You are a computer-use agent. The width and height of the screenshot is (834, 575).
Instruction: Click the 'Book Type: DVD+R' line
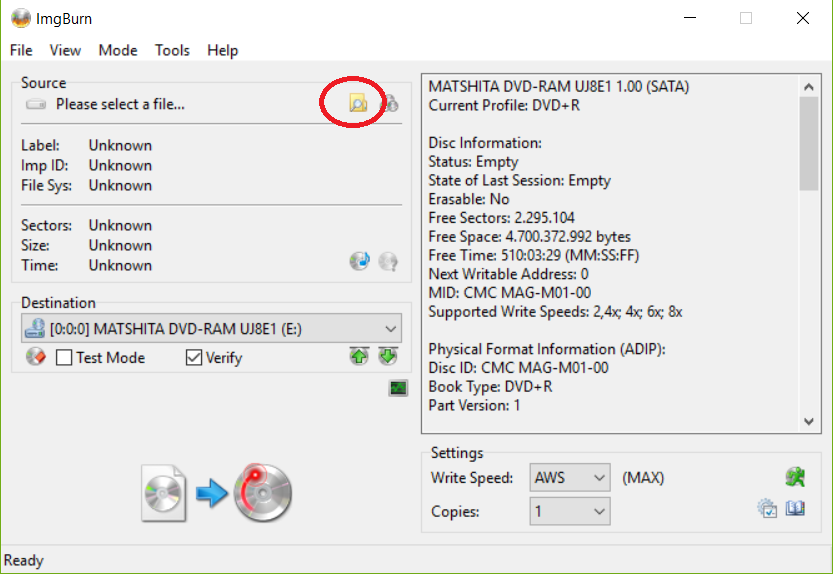pos(490,386)
